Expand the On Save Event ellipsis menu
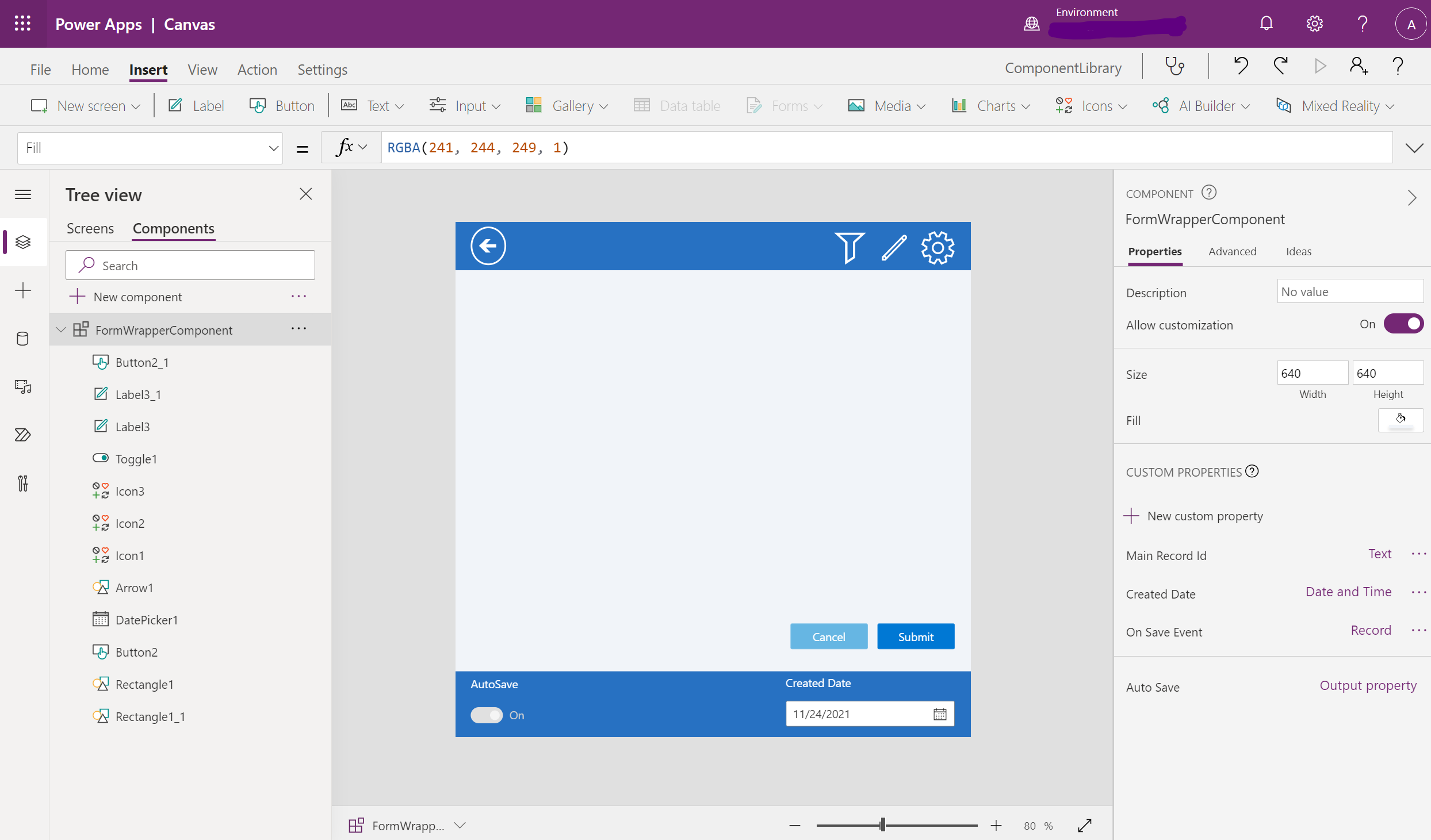The height and width of the screenshot is (840, 1431). point(1418,630)
